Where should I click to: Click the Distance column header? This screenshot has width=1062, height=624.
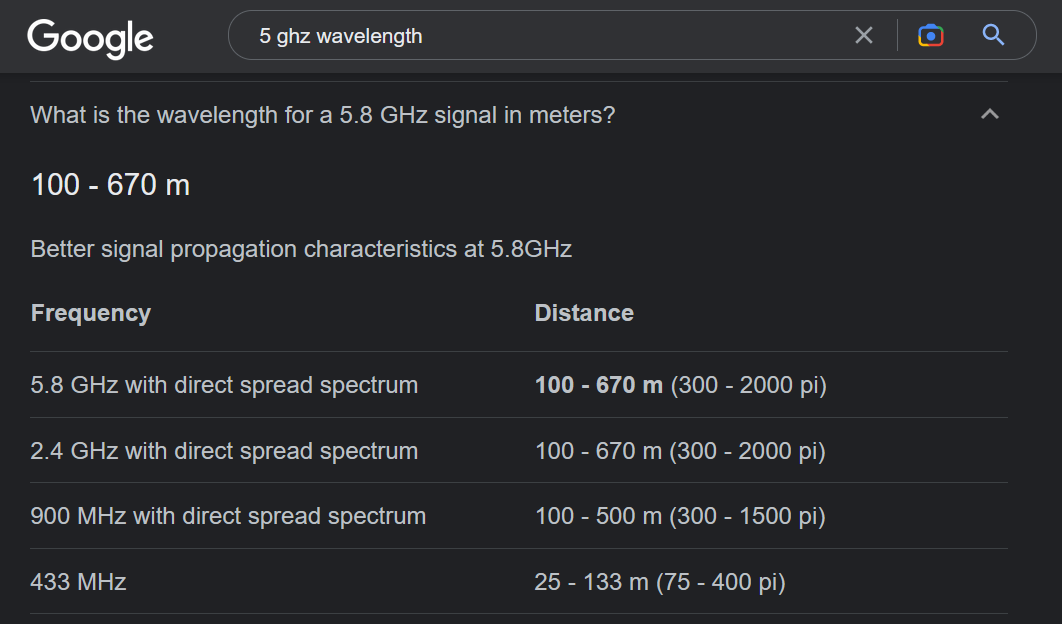click(584, 313)
